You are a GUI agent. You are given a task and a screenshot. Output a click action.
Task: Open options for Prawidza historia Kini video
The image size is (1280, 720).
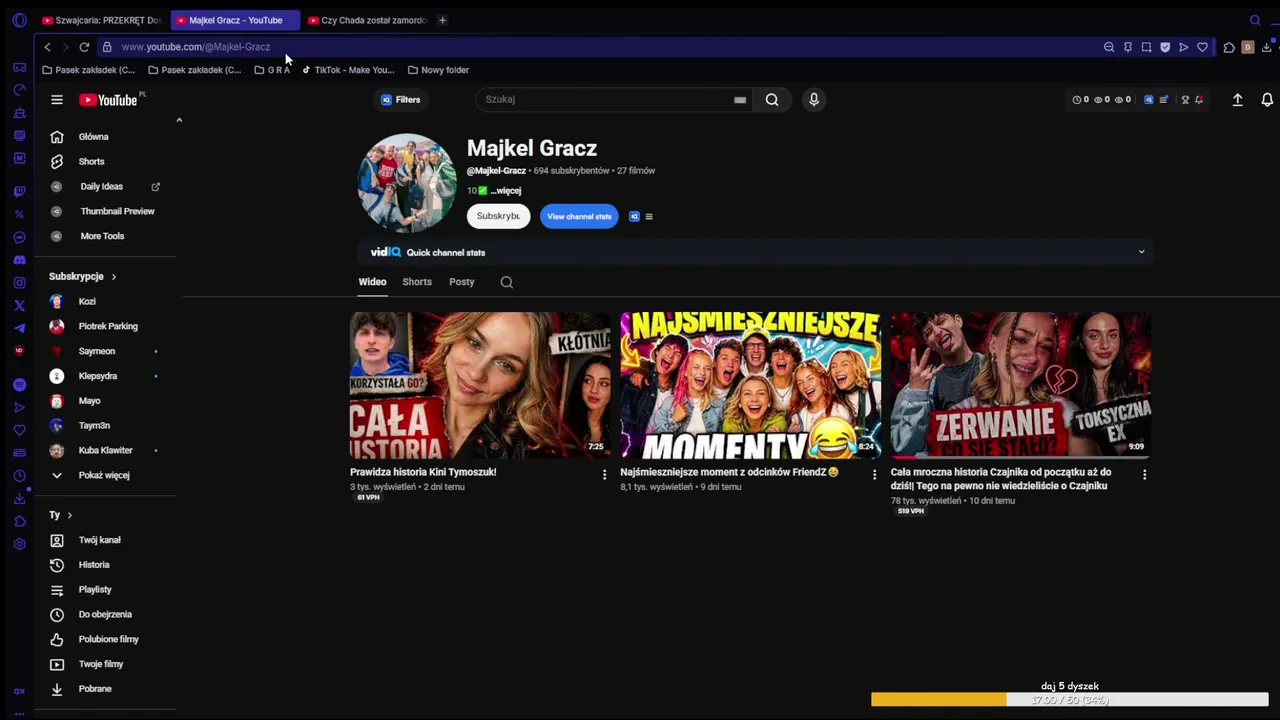tap(604, 475)
